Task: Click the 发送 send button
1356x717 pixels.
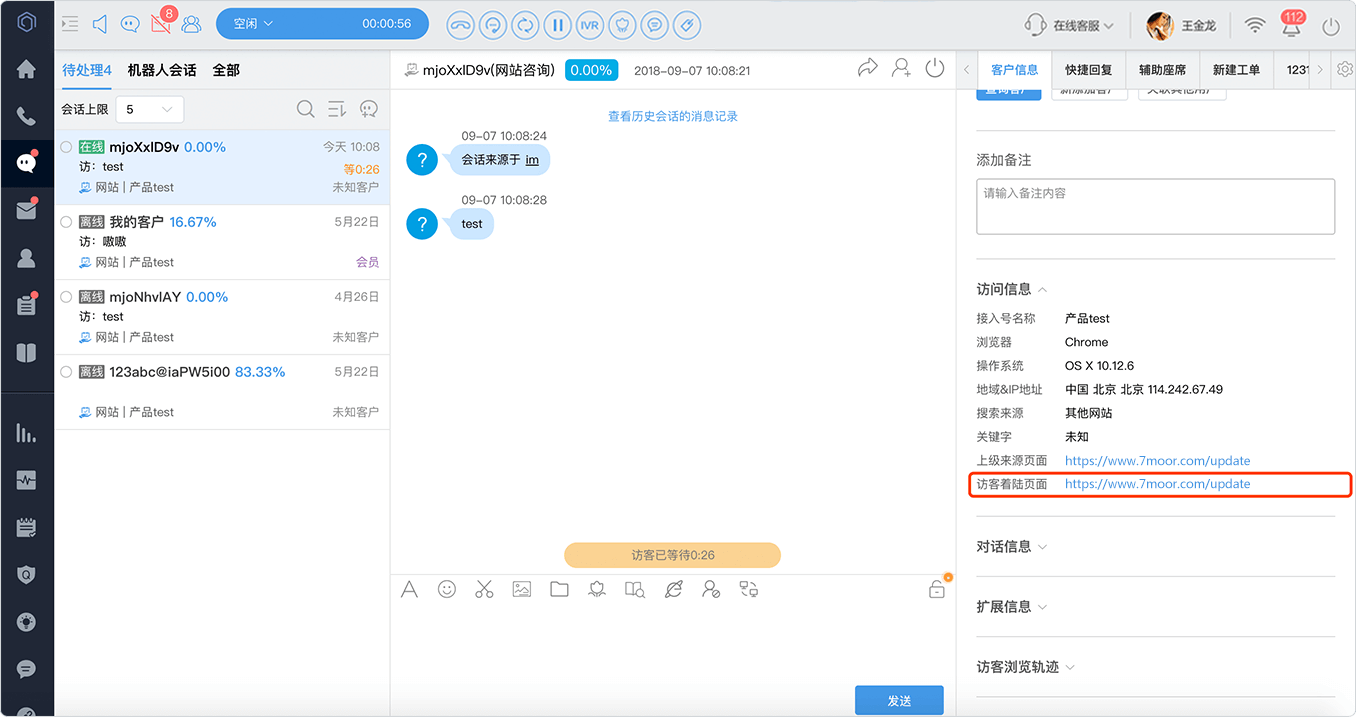Action: pos(899,701)
